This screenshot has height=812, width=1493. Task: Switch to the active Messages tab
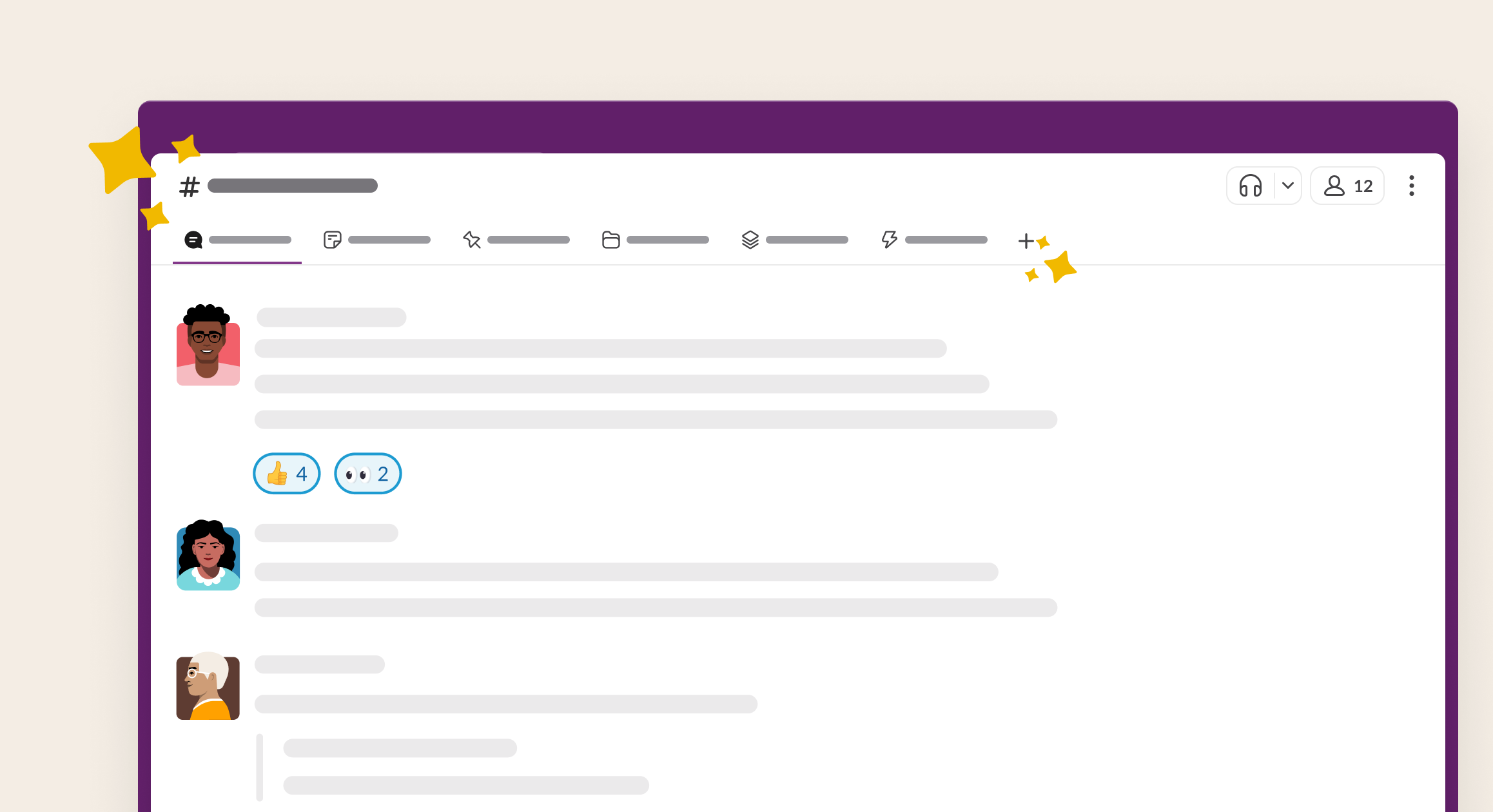[x=237, y=240]
